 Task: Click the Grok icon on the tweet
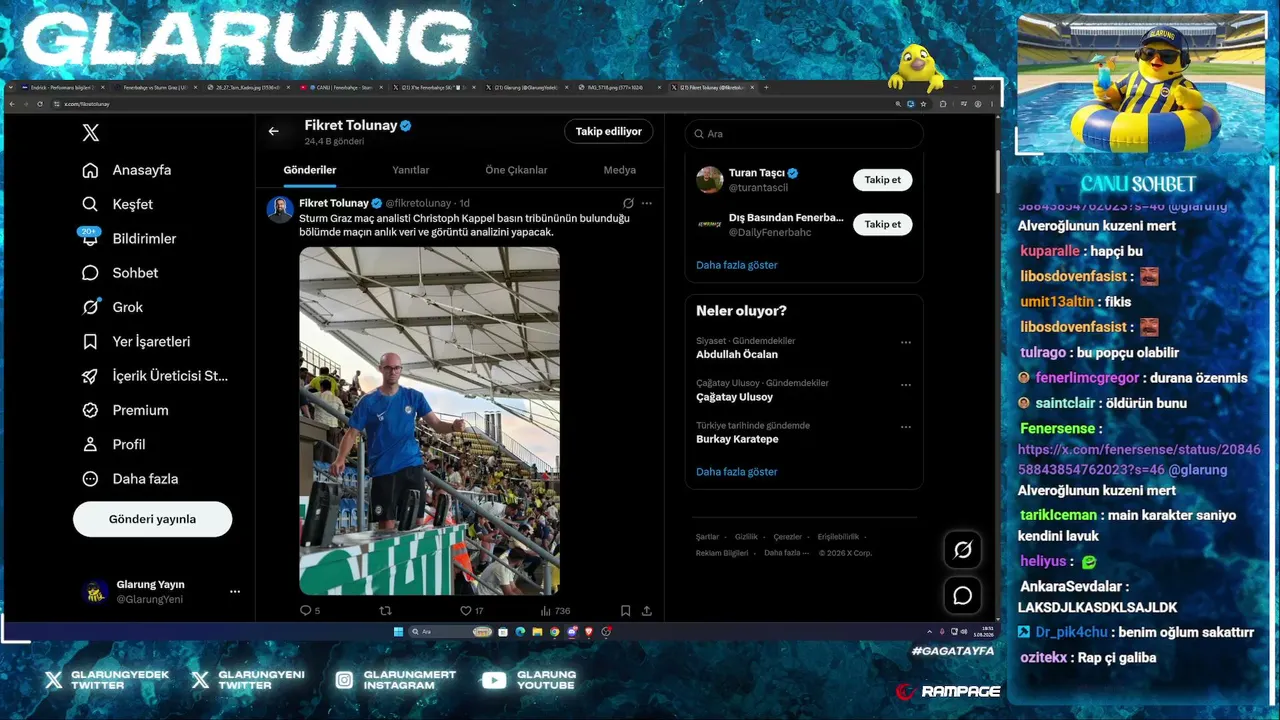click(628, 203)
